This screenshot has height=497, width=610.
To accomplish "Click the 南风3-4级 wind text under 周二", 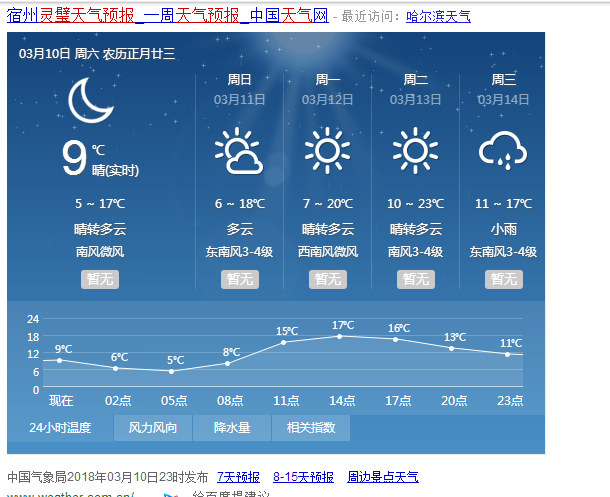I will coord(415,252).
